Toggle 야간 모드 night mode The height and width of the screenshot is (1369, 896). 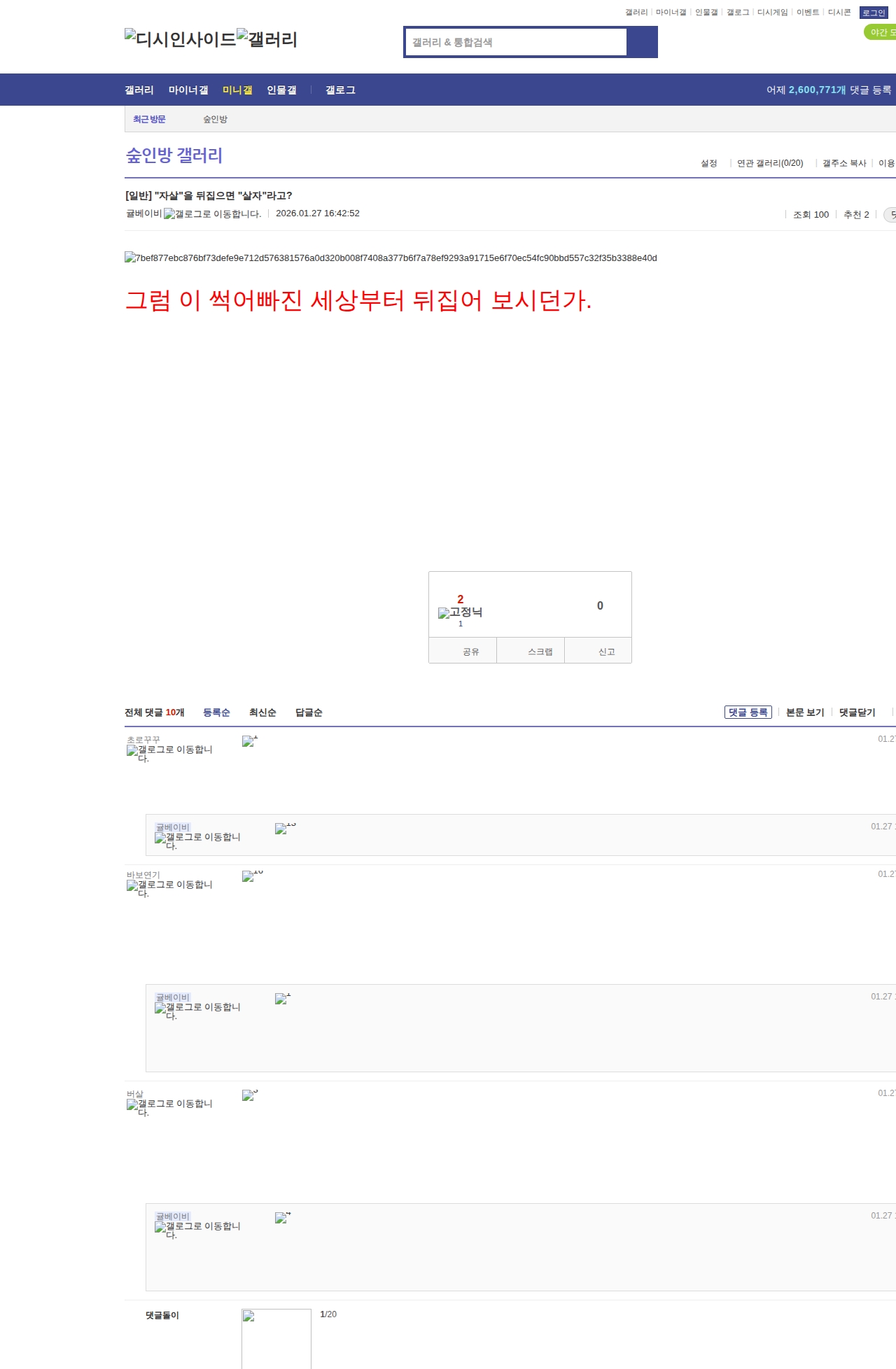tap(881, 32)
